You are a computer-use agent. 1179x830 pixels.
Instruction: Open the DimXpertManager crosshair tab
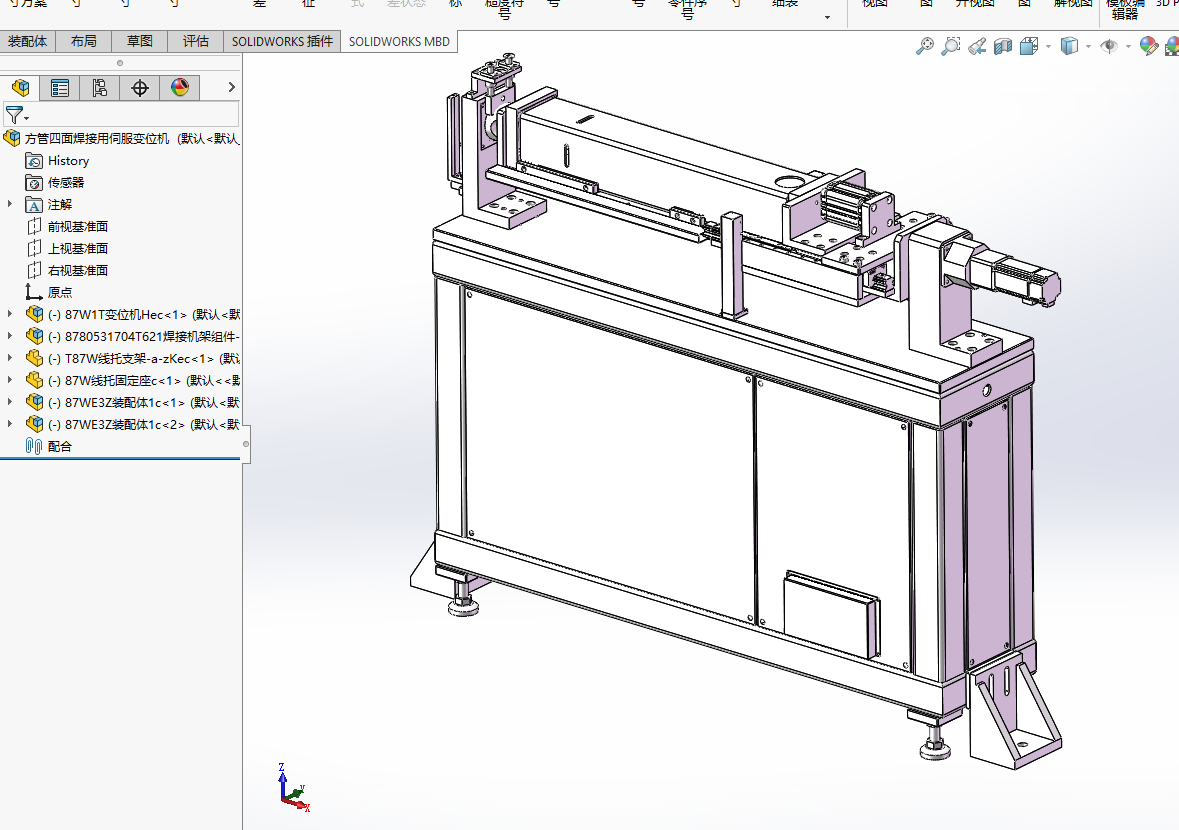point(140,88)
